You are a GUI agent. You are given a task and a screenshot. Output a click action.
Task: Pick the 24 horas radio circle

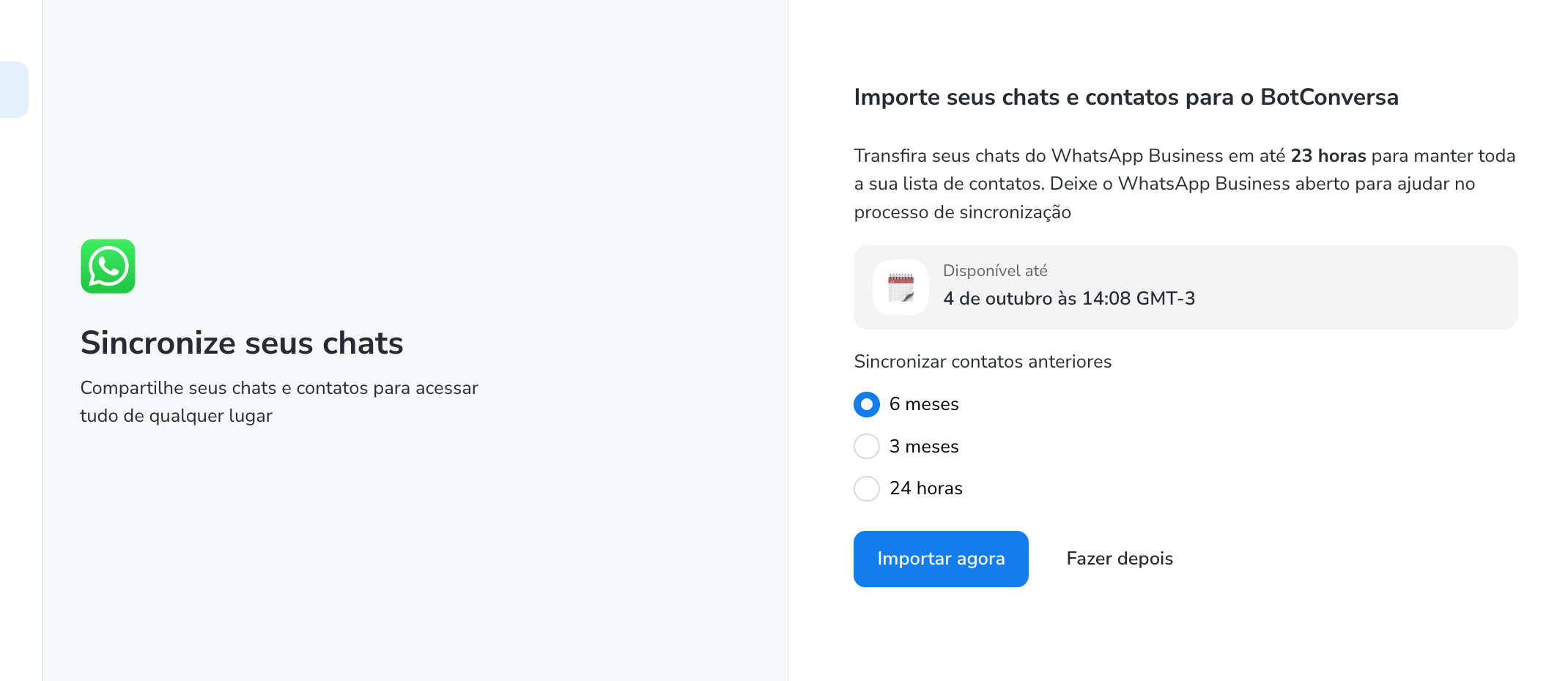(867, 488)
